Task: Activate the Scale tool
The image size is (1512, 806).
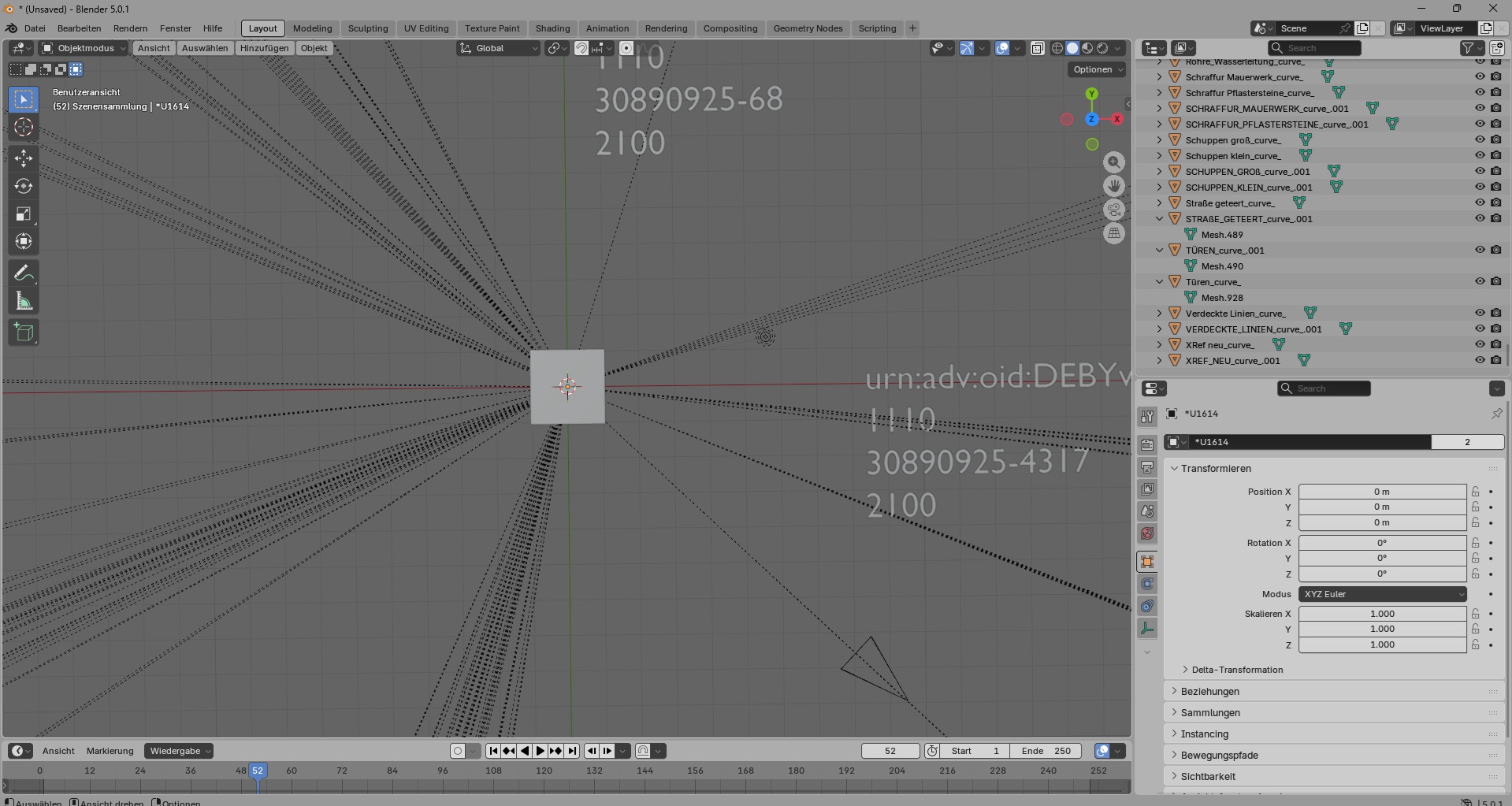Action: pos(24,214)
